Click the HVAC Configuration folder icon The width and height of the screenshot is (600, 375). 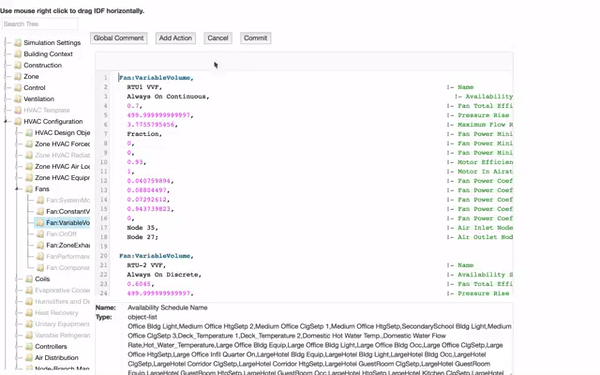coord(18,121)
